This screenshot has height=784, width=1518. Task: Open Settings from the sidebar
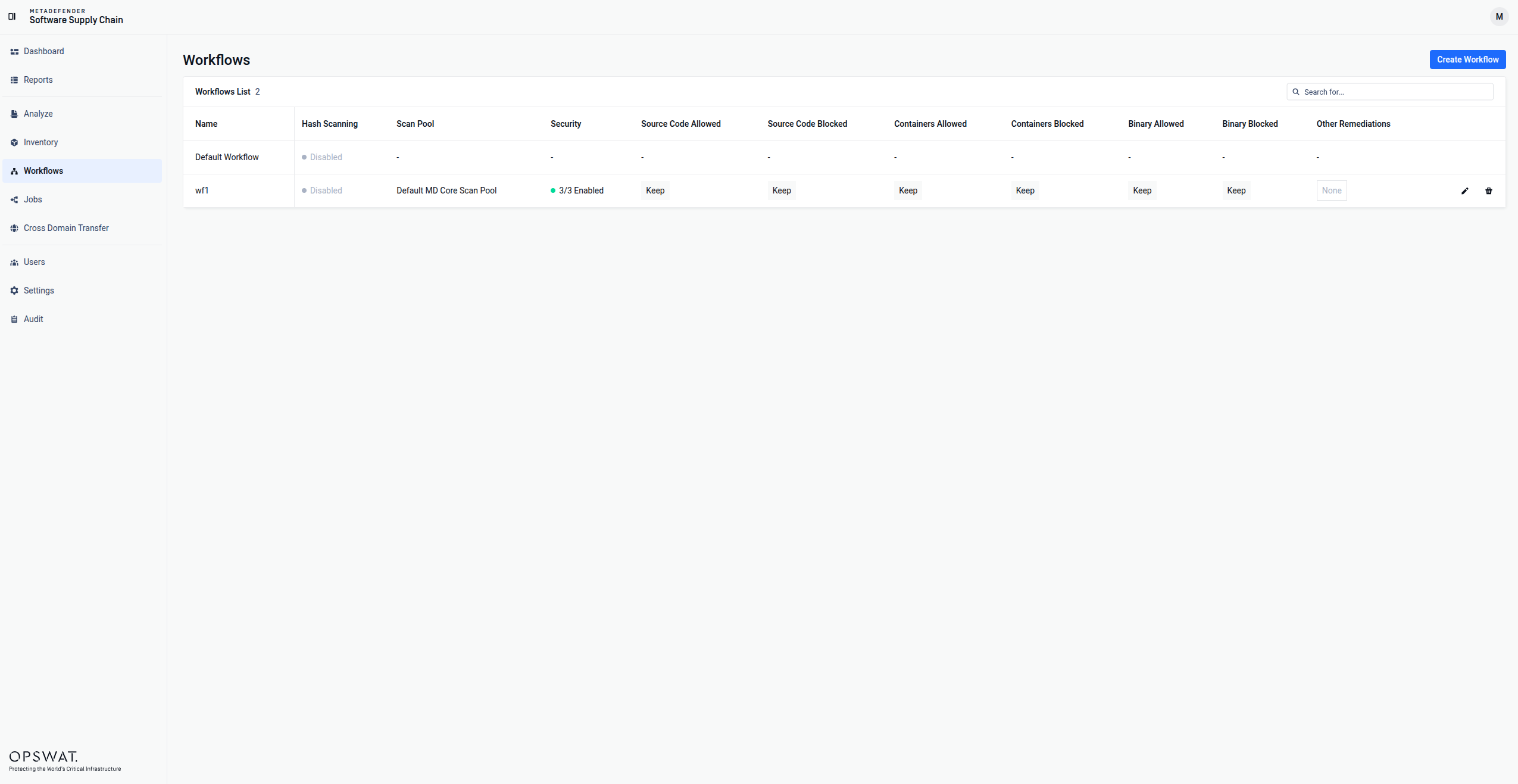pos(82,291)
